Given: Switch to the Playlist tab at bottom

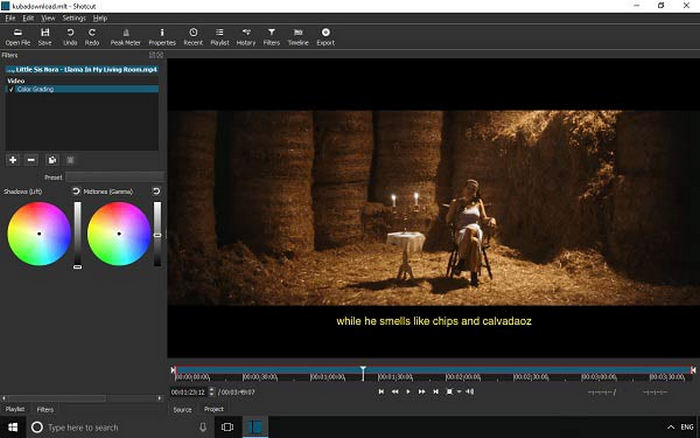Looking at the screenshot, I should [x=15, y=409].
